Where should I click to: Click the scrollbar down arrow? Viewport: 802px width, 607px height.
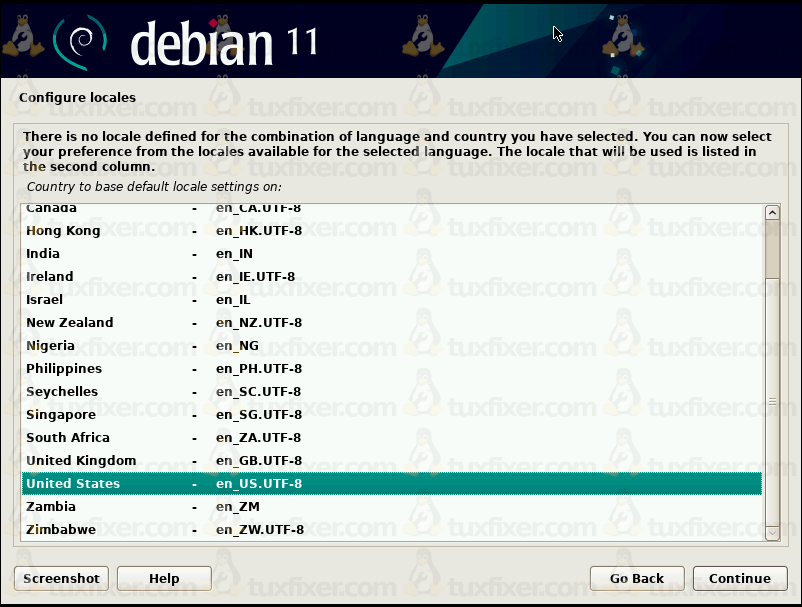(x=771, y=533)
